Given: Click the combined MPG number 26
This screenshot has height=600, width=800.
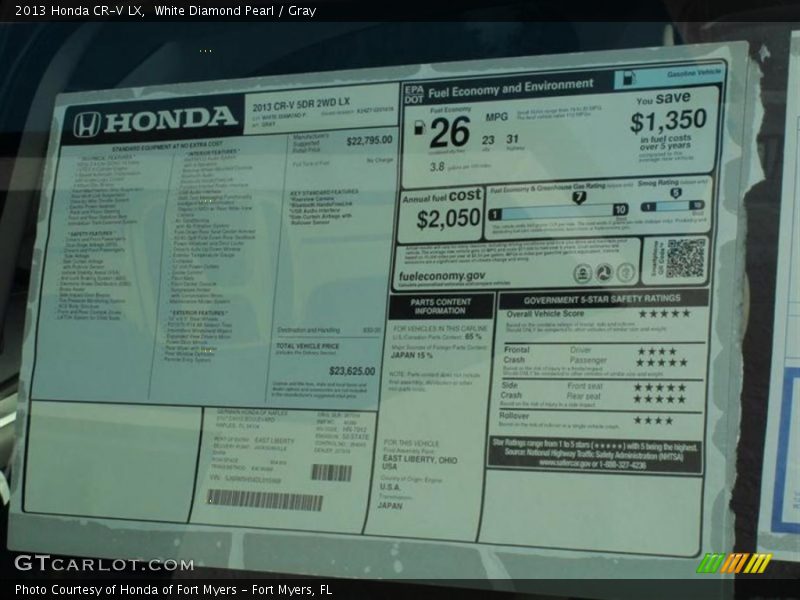Looking at the screenshot, I should pyautogui.click(x=449, y=132).
